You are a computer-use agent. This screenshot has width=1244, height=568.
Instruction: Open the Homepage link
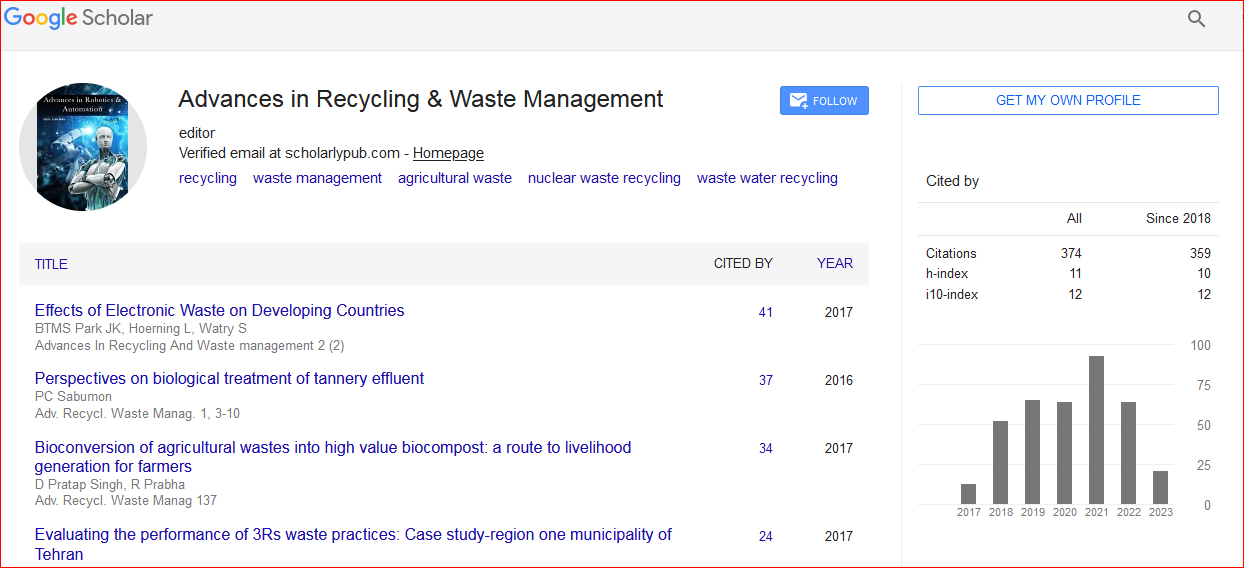click(448, 153)
